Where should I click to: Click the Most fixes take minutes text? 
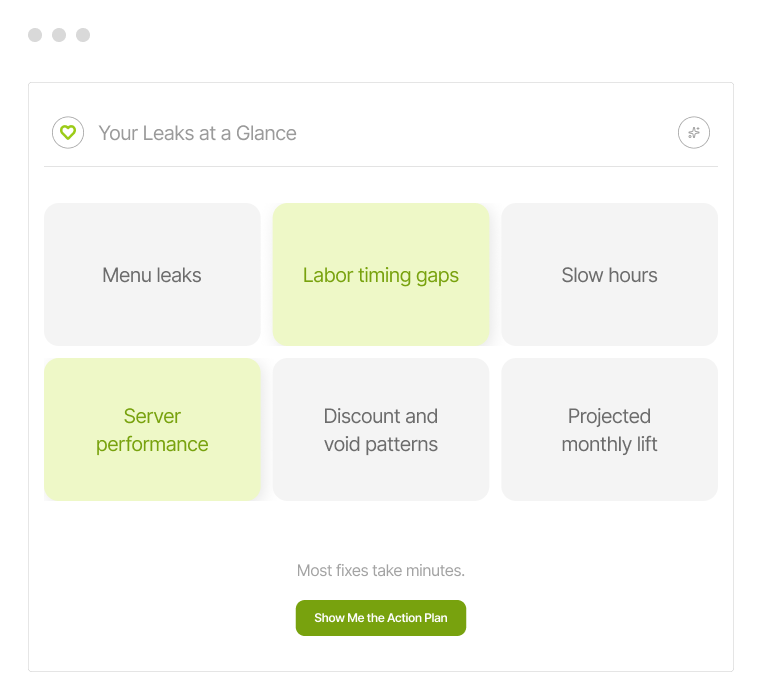[381, 571]
